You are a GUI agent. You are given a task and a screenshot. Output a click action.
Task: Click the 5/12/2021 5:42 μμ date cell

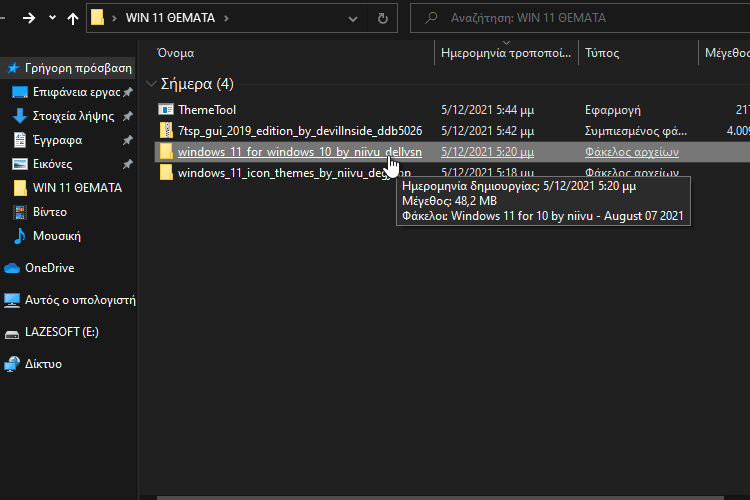487,131
